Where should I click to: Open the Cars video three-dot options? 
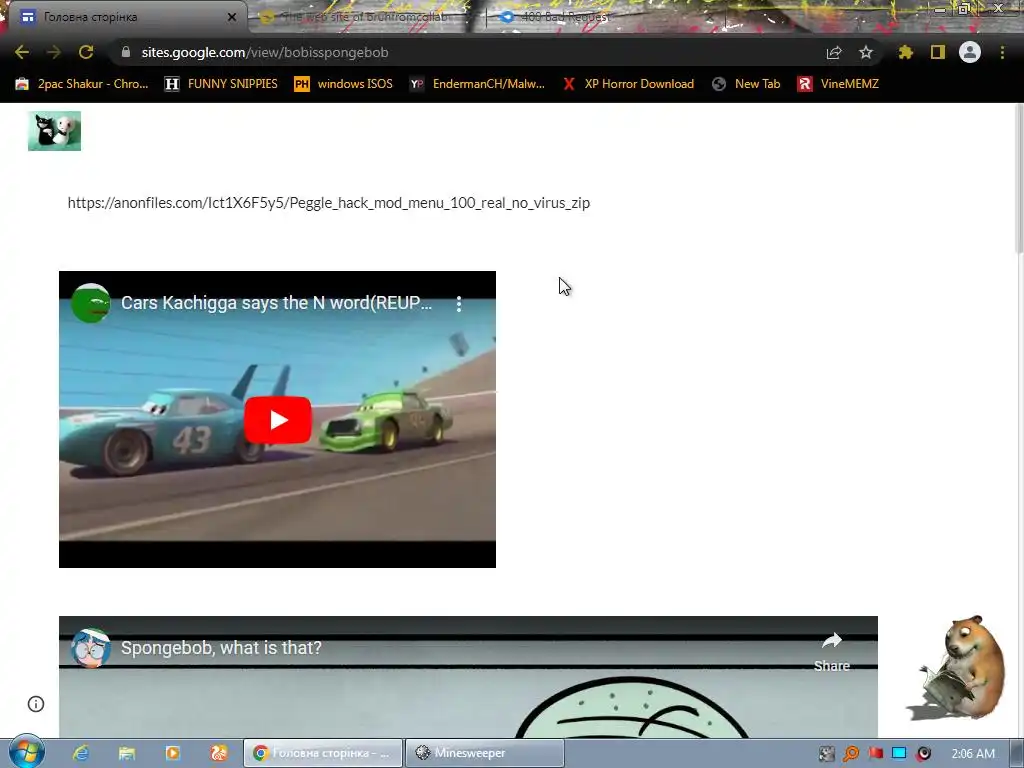pos(459,304)
